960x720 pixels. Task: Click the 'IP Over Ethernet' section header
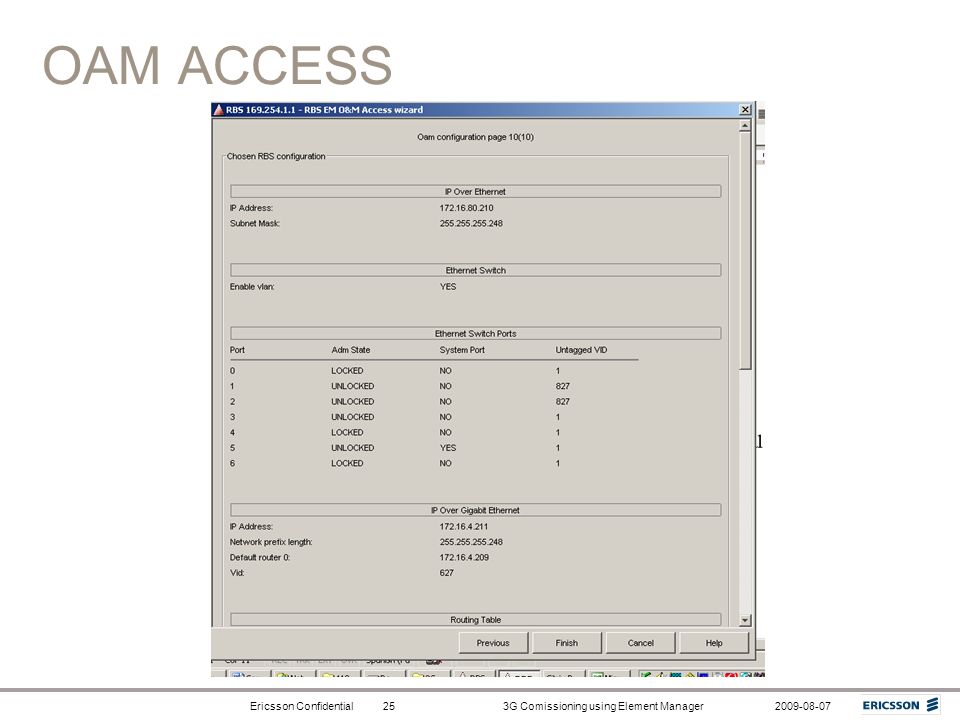pos(476,192)
